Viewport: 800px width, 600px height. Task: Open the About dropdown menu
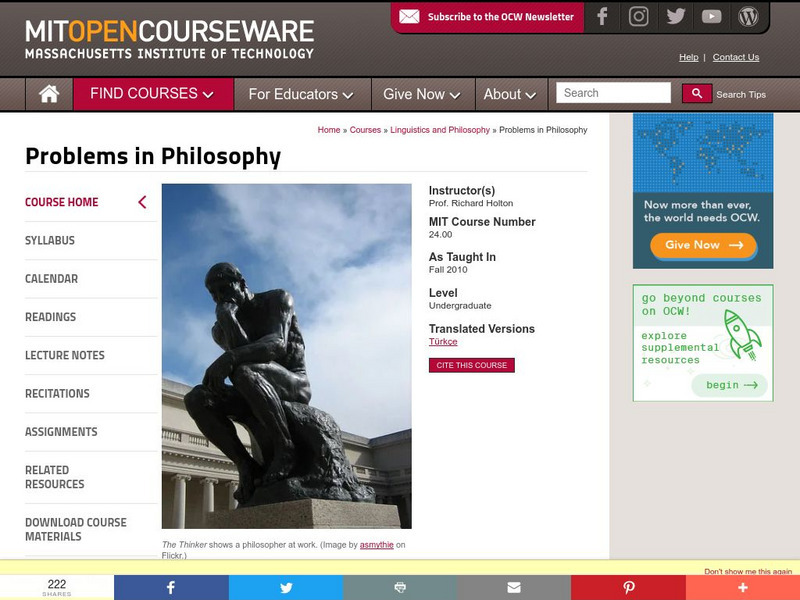tap(510, 94)
